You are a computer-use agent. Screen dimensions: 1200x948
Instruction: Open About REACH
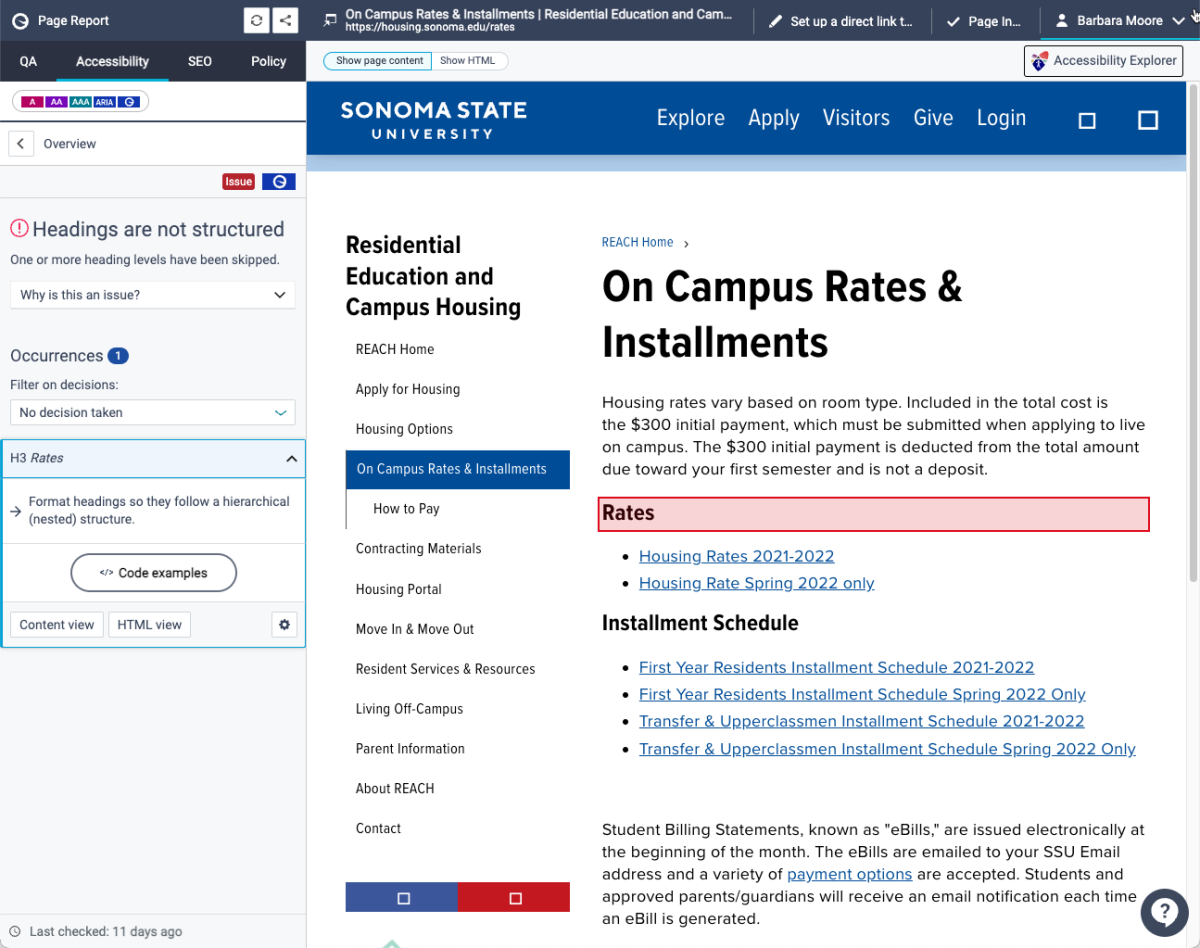(x=395, y=789)
